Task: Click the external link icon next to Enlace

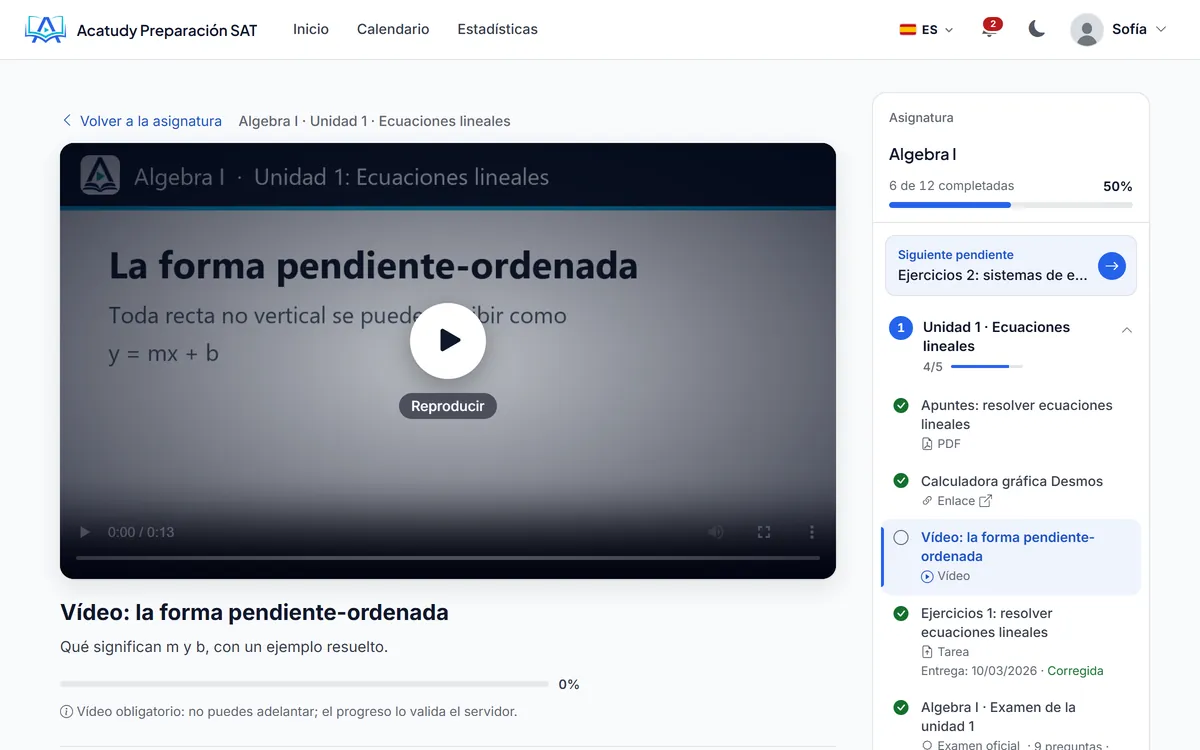Action: (986, 501)
